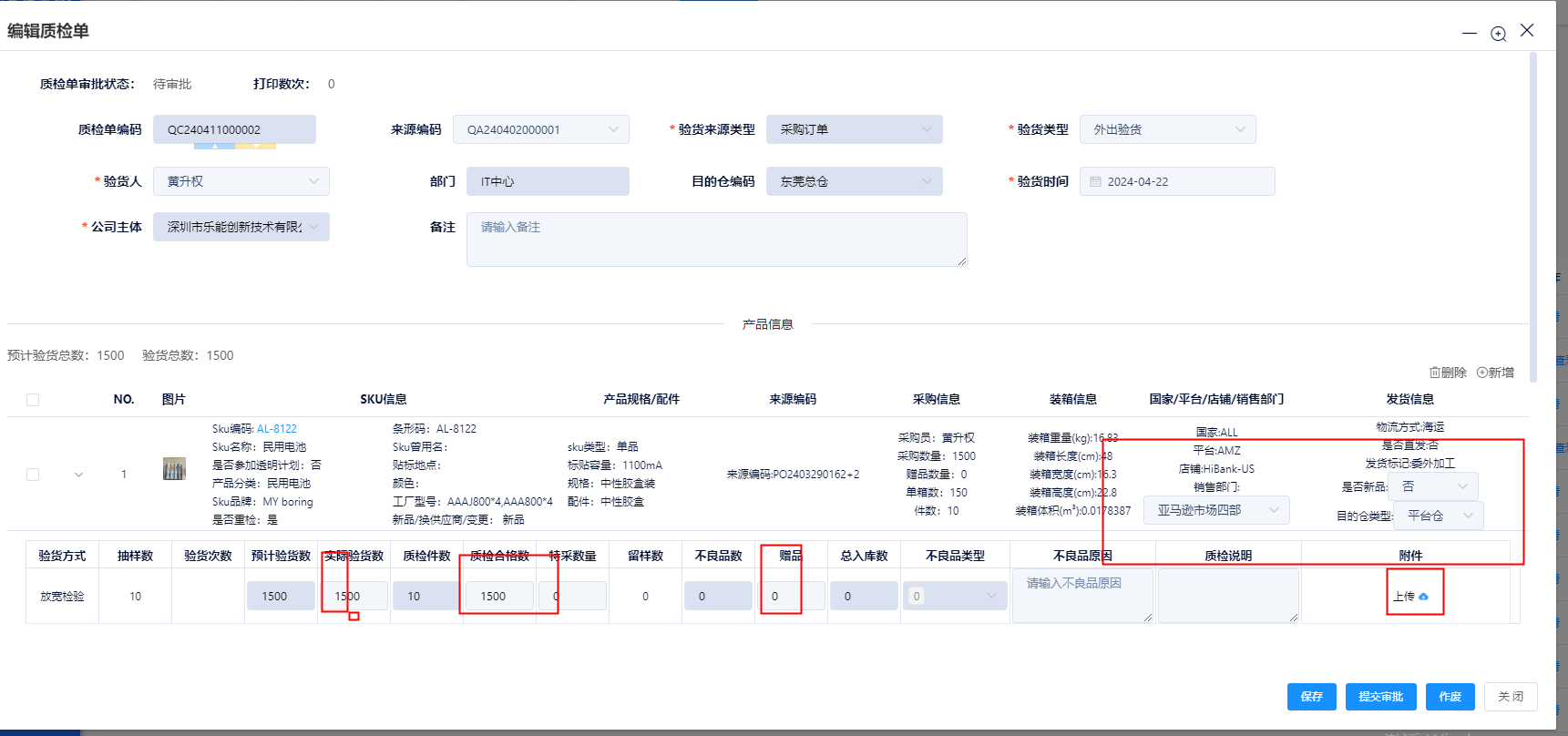Click the calendar icon in 验货时间 field
This screenshot has height=736, width=1568.
(1095, 182)
